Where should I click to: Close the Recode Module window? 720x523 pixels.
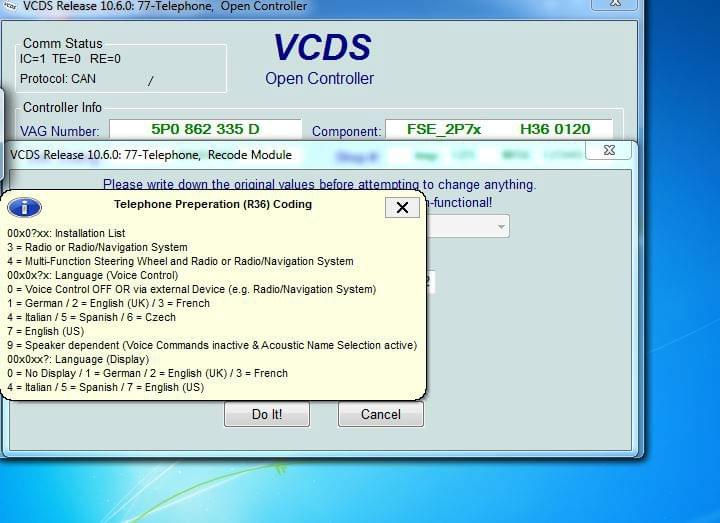click(609, 150)
